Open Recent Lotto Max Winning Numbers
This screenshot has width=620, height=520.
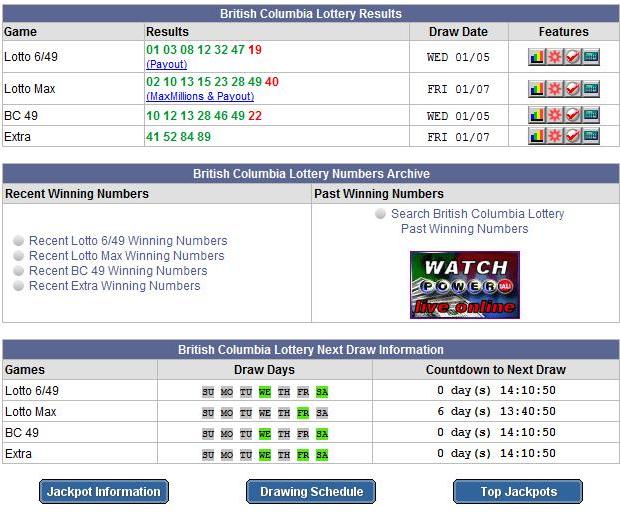[x=127, y=255]
